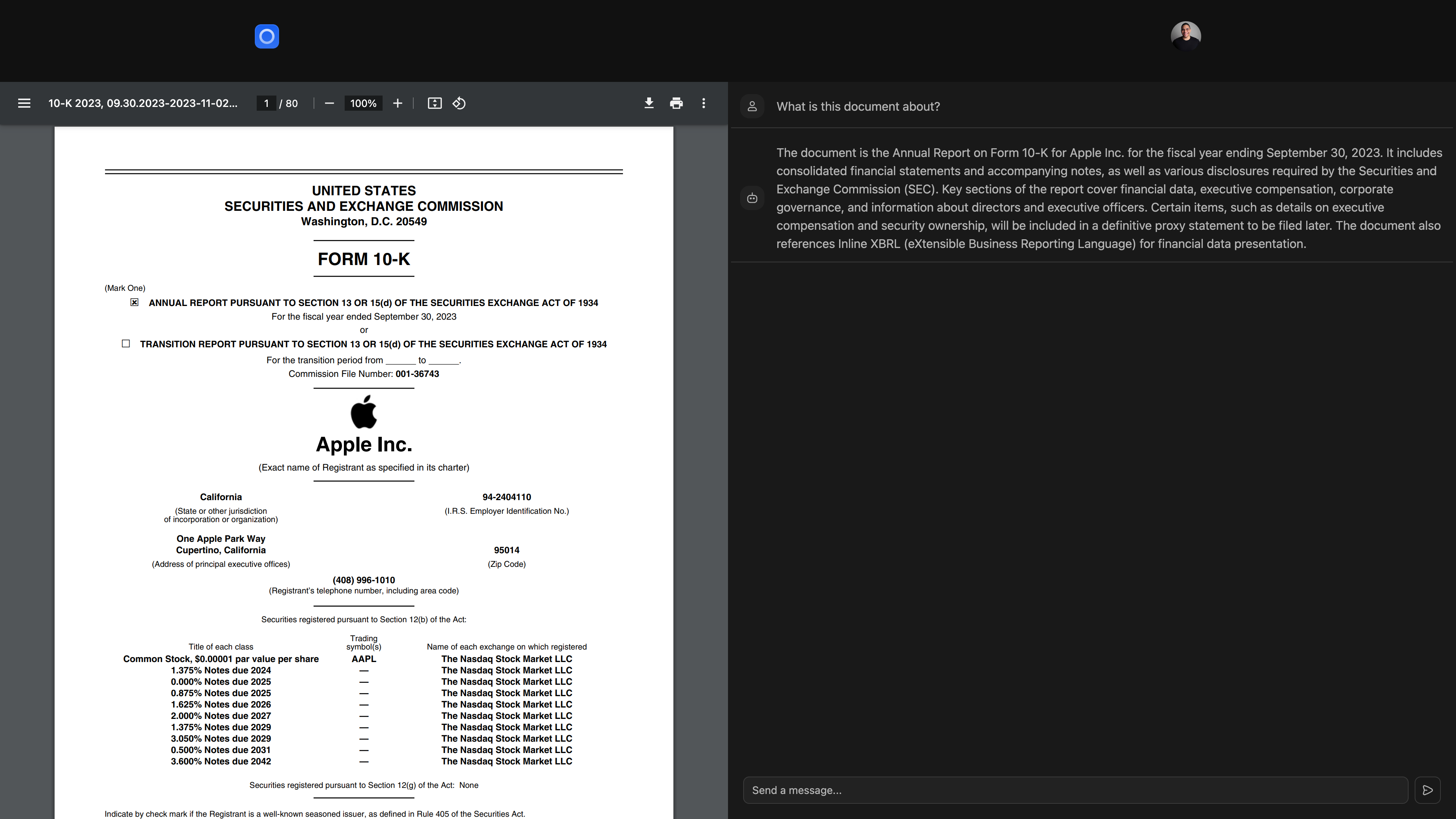The width and height of the screenshot is (1456, 819).
Task: Click the fit to page icon
Action: (434, 104)
